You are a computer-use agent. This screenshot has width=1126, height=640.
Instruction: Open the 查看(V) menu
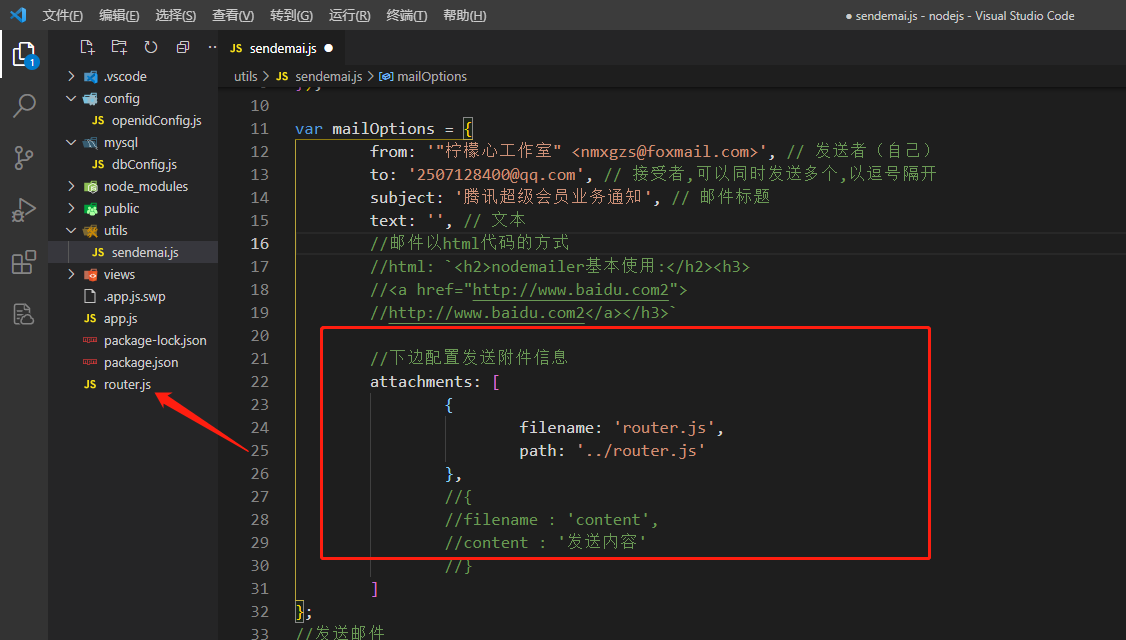[x=233, y=15]
